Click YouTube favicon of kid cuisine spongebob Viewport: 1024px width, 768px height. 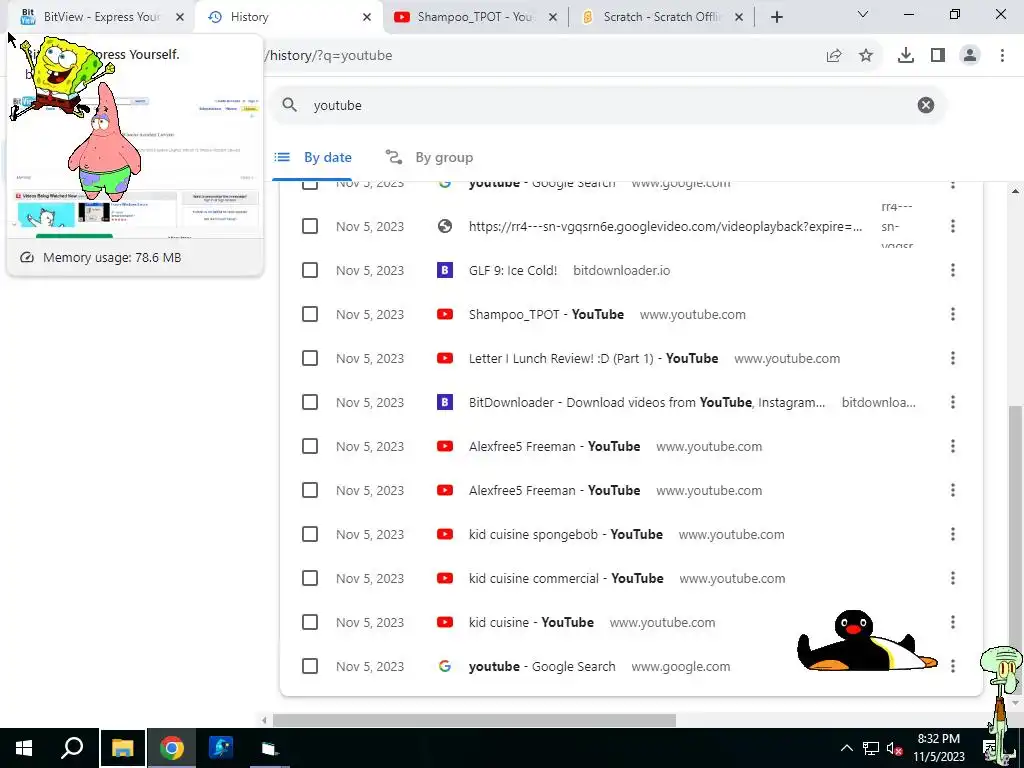[x=445, y=534]
